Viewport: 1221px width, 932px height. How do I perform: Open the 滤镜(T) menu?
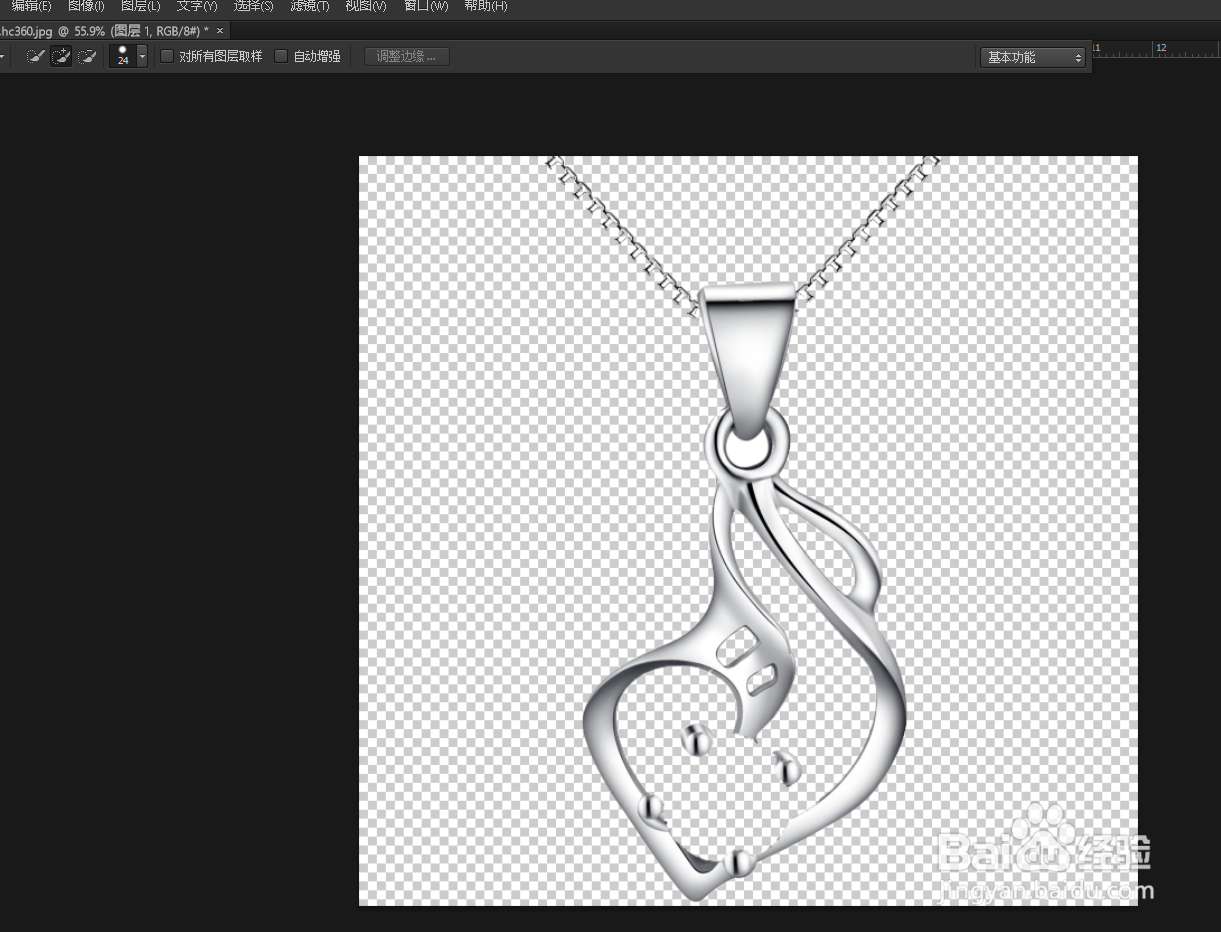pos(310,6)
